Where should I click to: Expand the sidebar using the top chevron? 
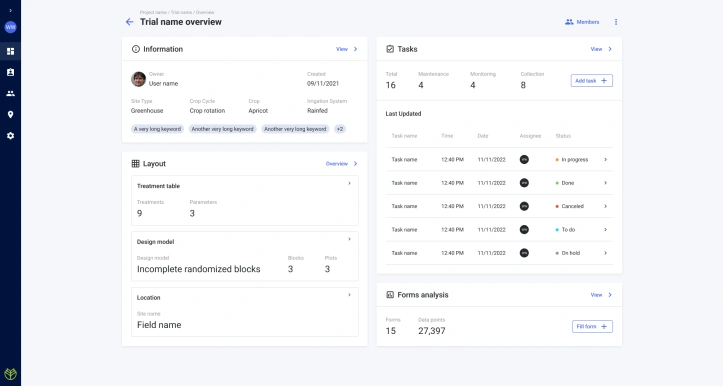[10, 10]
